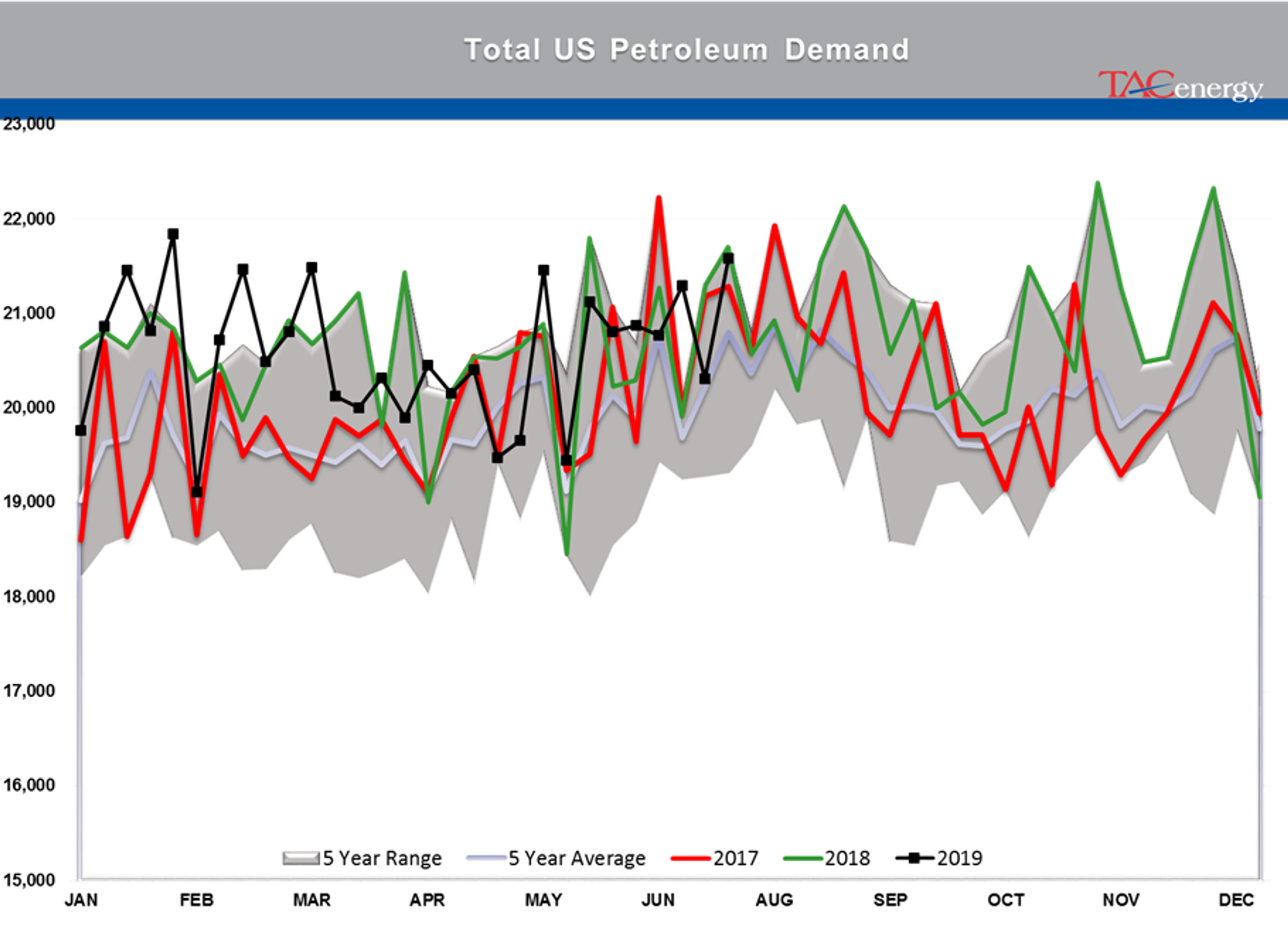This screenshot has height=933, width=1288.
Task: Select the "2019" legend label
Action: click(959, 858)
